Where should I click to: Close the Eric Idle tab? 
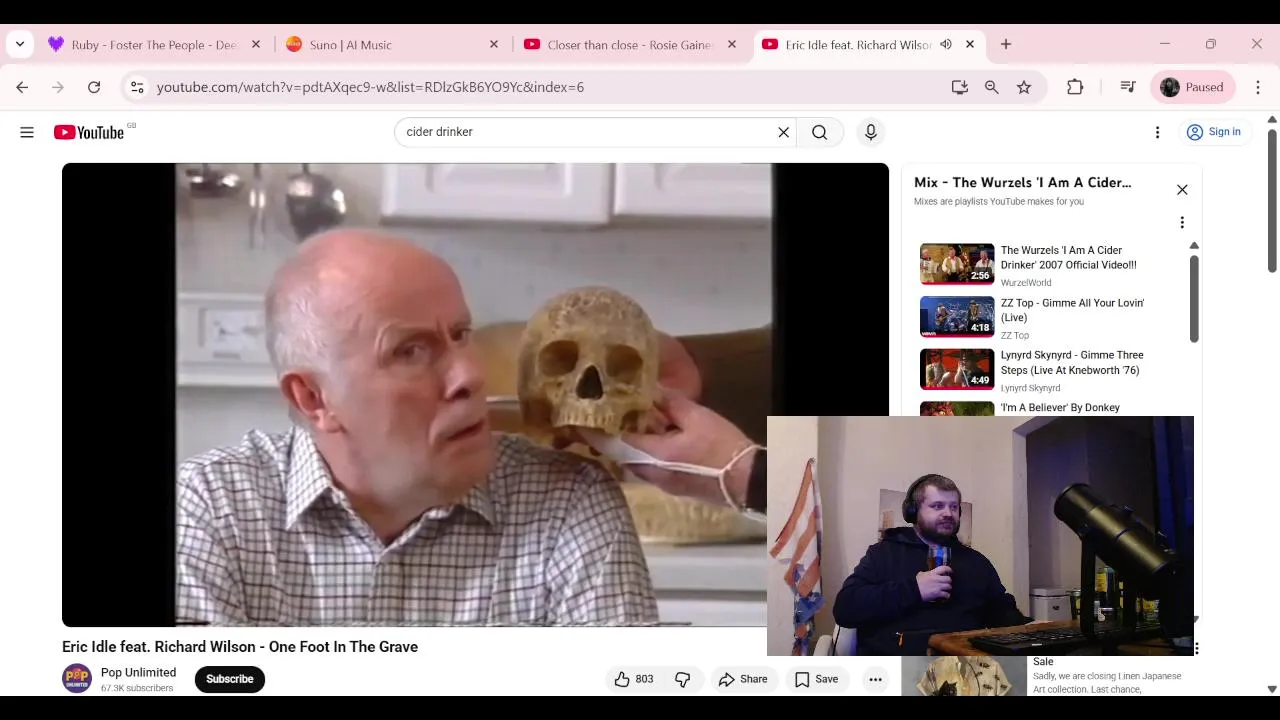click(970, 44)
